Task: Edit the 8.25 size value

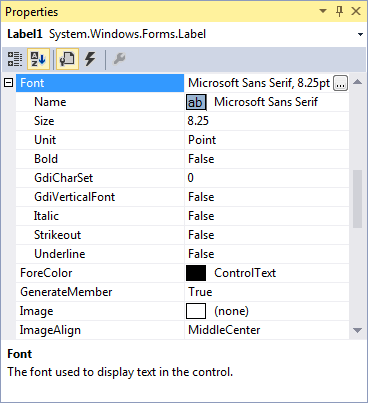Action: pos(198,121)
